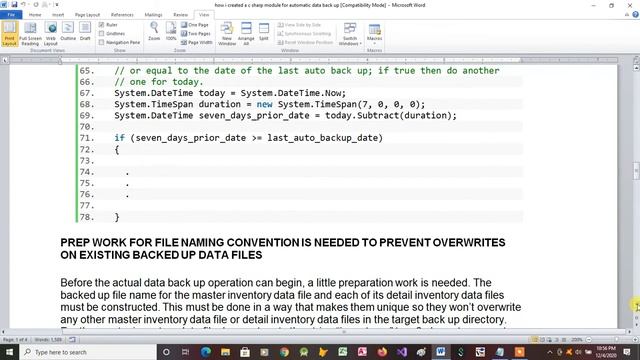Show hidden system tray icons
This screenshot has width=640, height=360.
[550, 352]
